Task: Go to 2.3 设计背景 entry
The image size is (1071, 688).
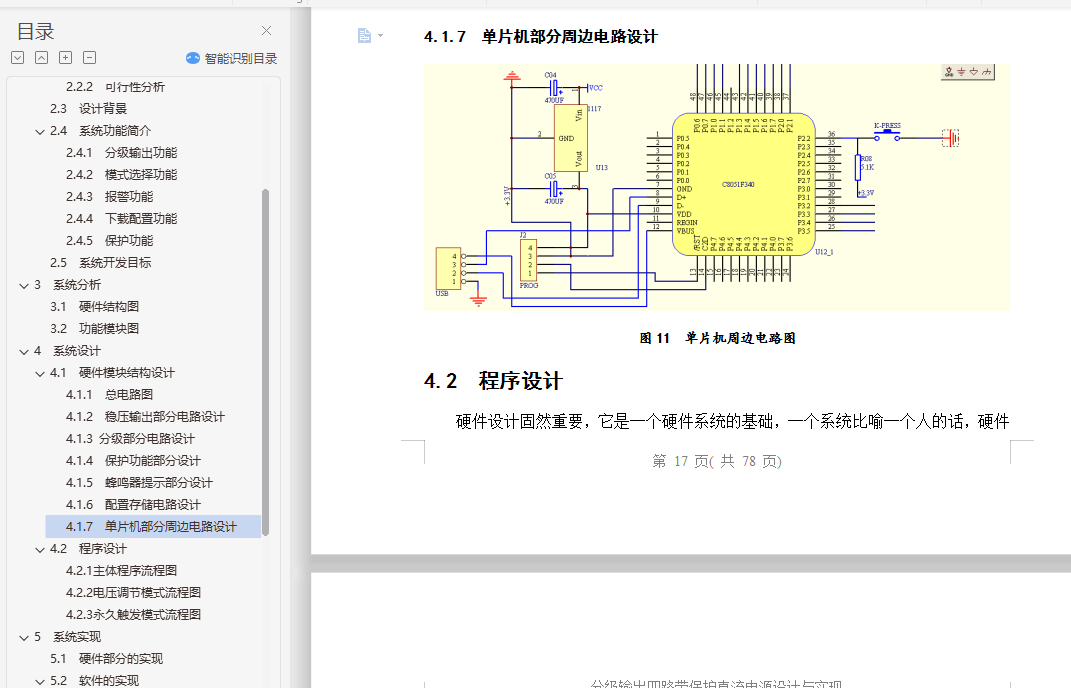Action: (88, 109)
